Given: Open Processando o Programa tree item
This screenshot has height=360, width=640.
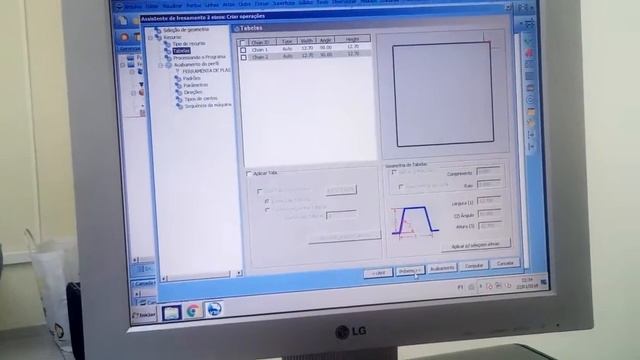Looking at the screenshot, I should click(x=199, y=58).
